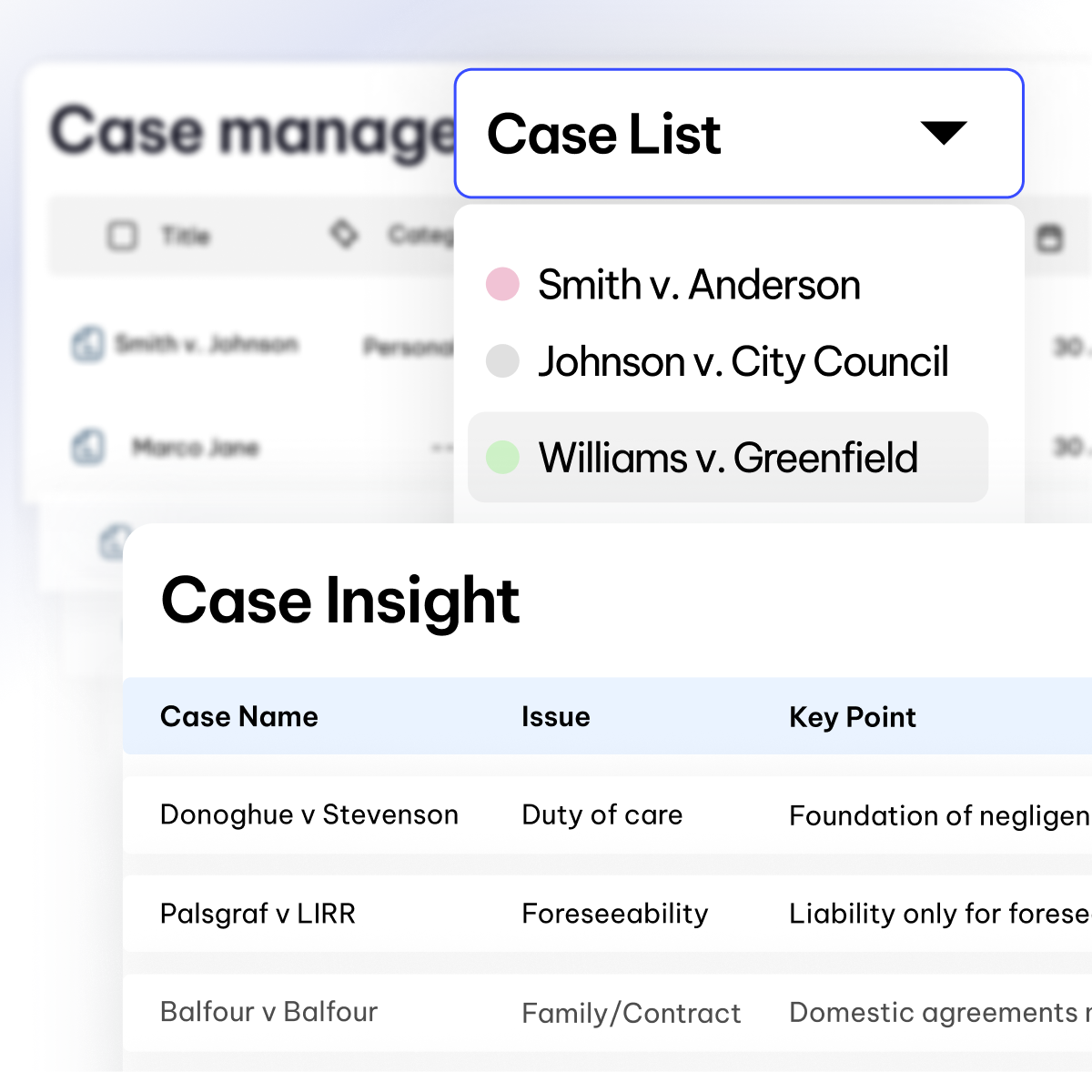Screen dimensions: 1092x1092
Task: Collapse the open Case List dropdown arrow
Action: (x=944, y=133)
